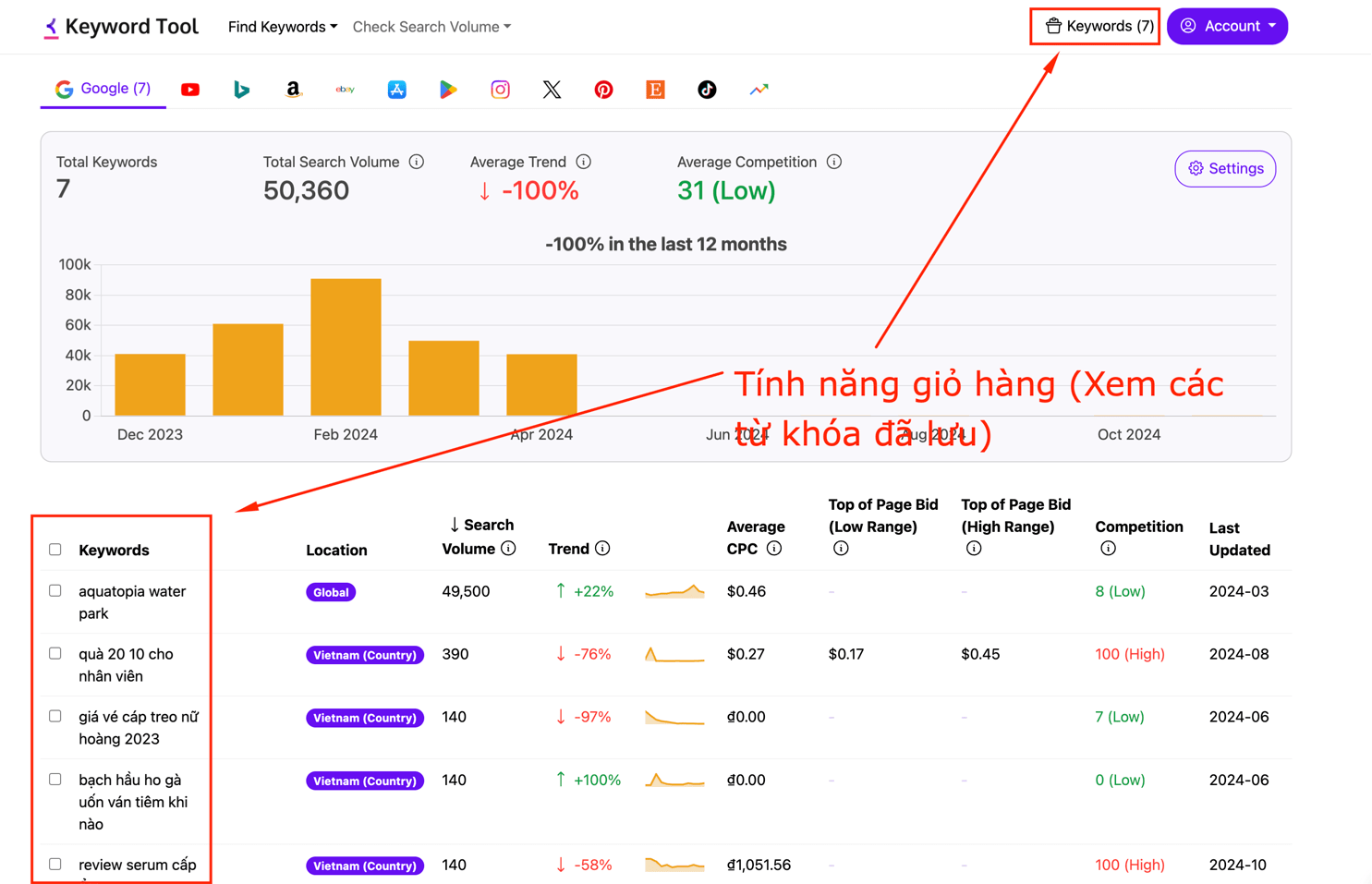The image size is (1372, 884).
Task: Click the Last Updated column header
Action: (1239, 539)
